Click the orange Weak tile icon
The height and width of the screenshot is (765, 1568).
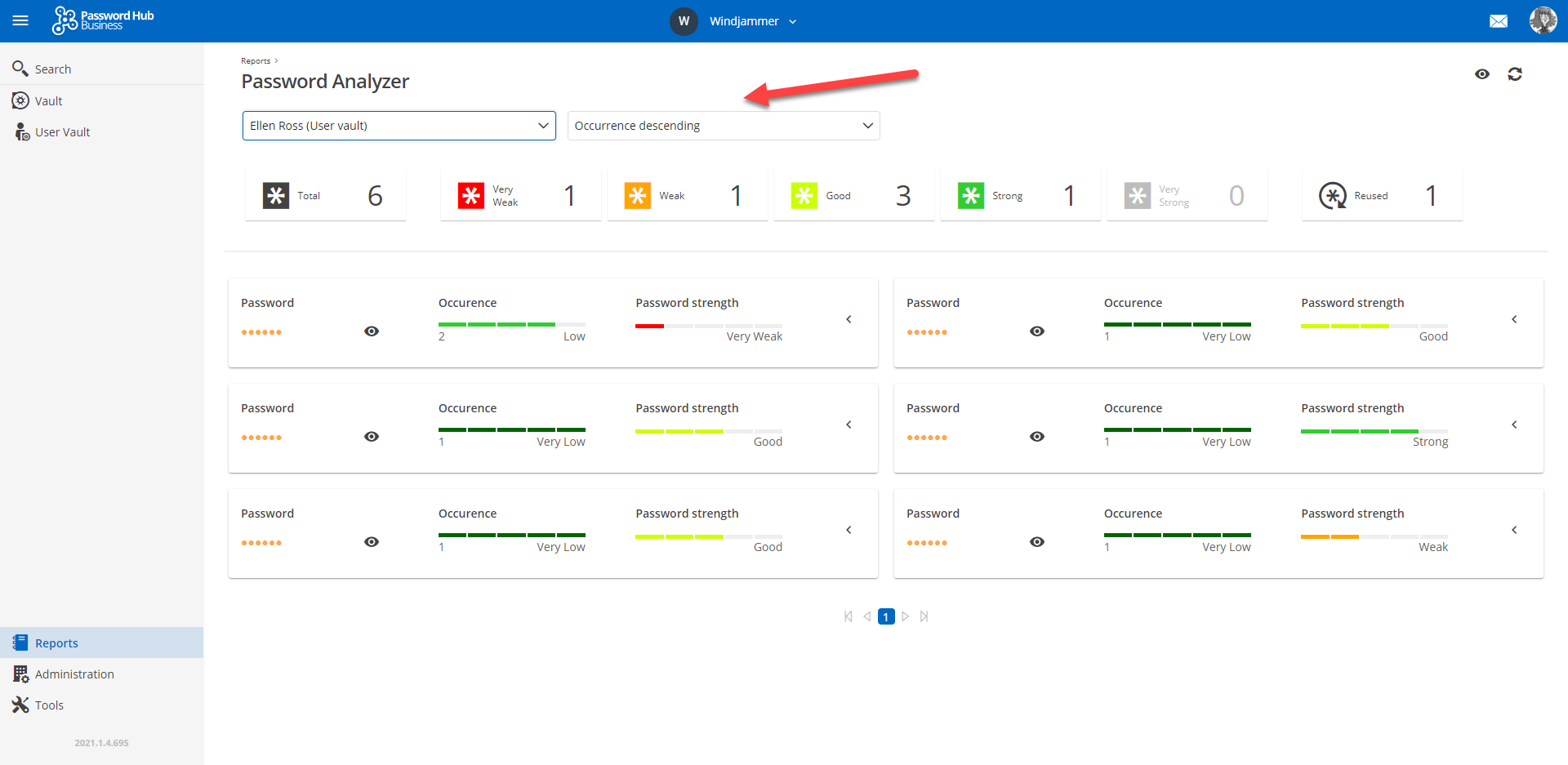pos(638,196)
